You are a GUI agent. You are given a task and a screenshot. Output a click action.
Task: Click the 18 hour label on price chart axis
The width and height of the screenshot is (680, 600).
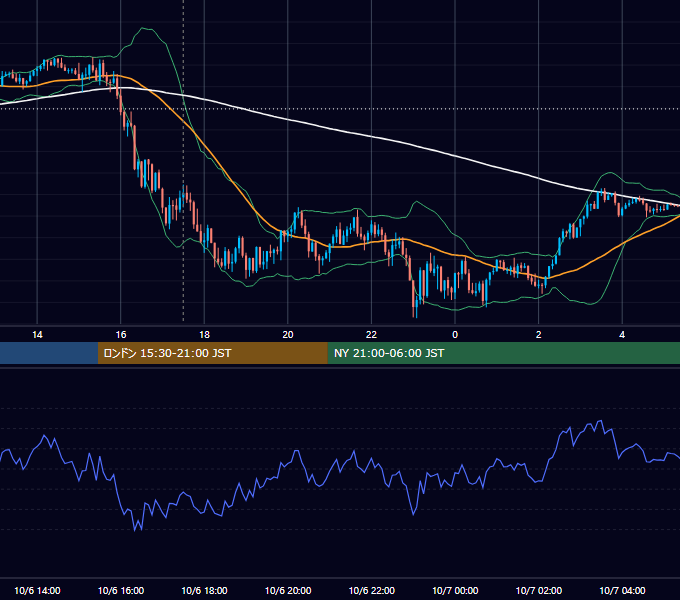click(x=204, y=335)
